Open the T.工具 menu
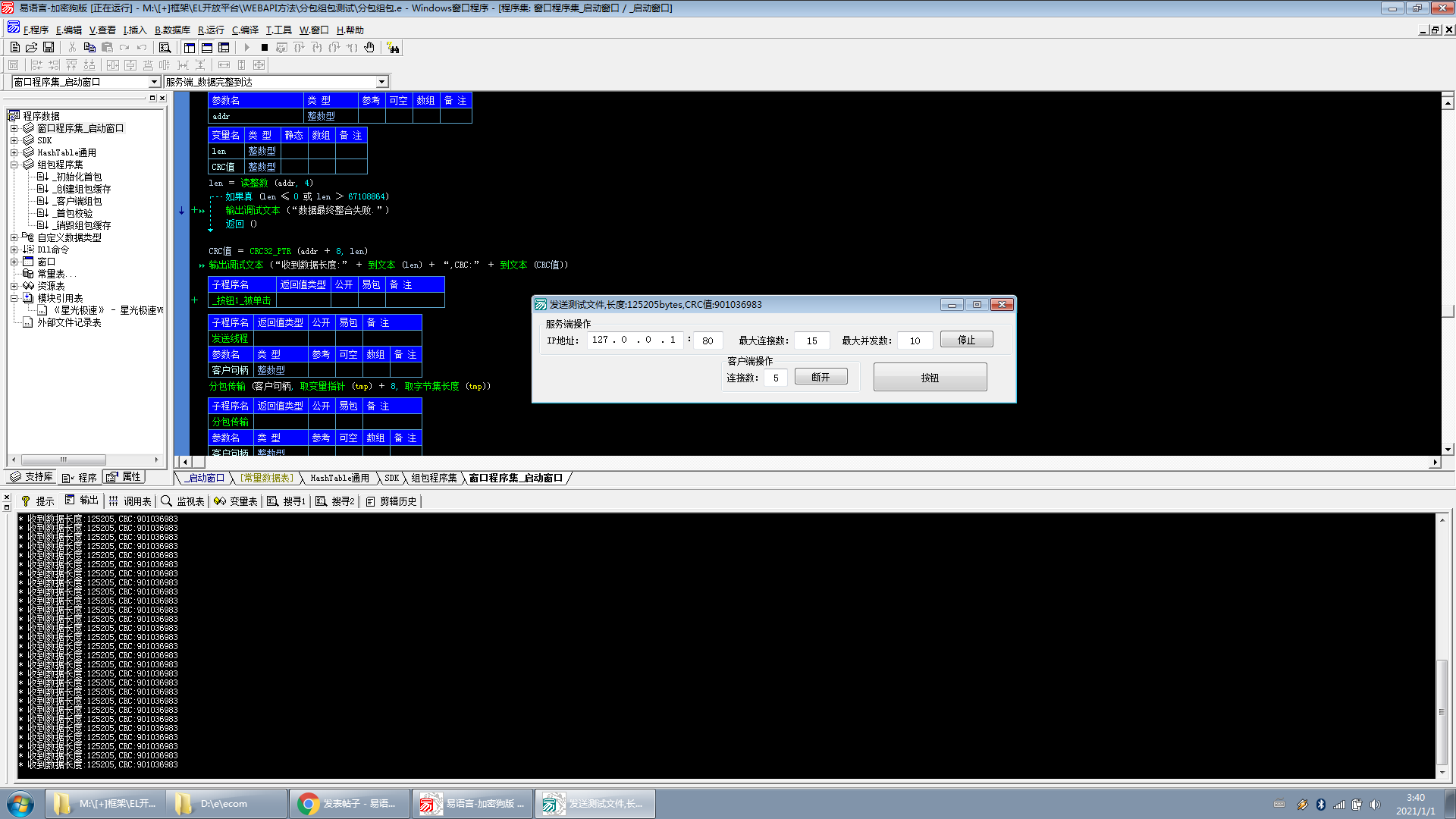Viewport: 1456px width, 819px height. click(x=278, y=30)
